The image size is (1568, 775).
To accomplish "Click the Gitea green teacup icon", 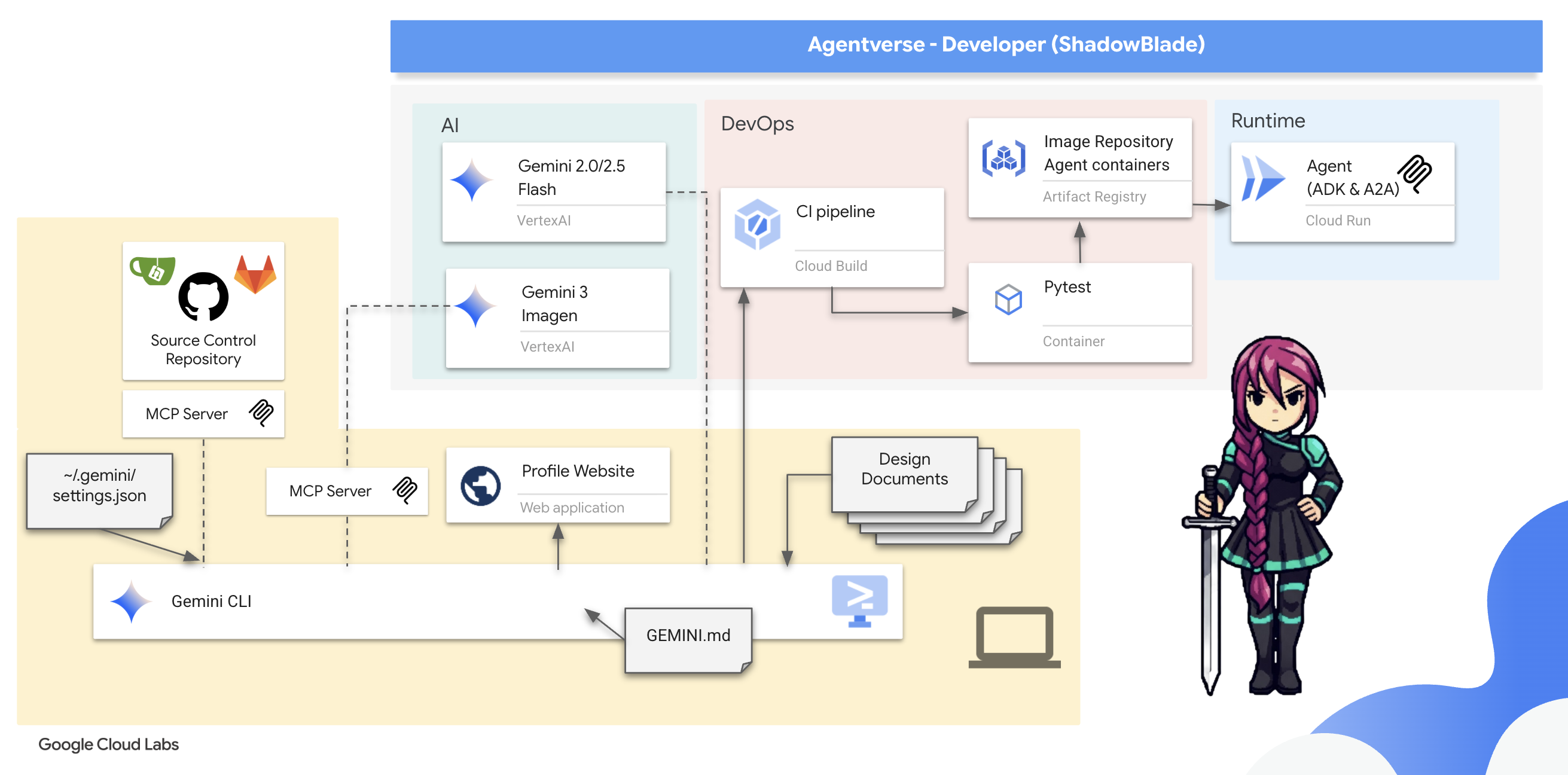I will click(x=152, y=270).
